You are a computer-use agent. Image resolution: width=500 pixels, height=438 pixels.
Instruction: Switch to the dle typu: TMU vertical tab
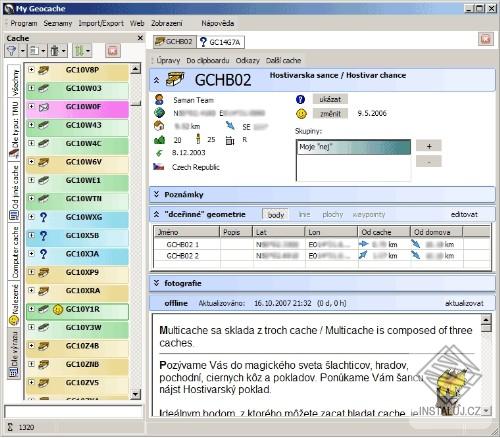(14, 130)
